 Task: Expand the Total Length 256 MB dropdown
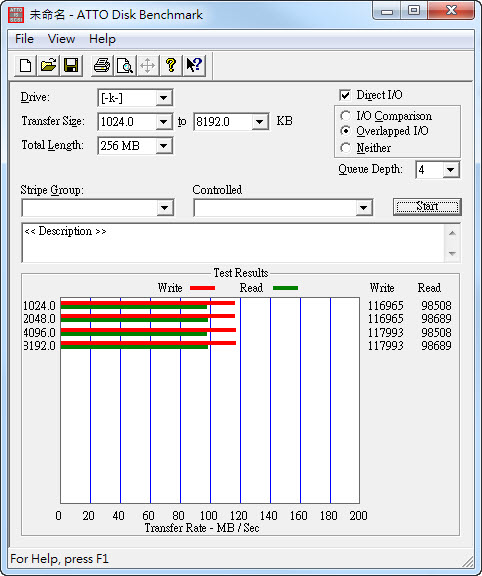coord(163,146)
